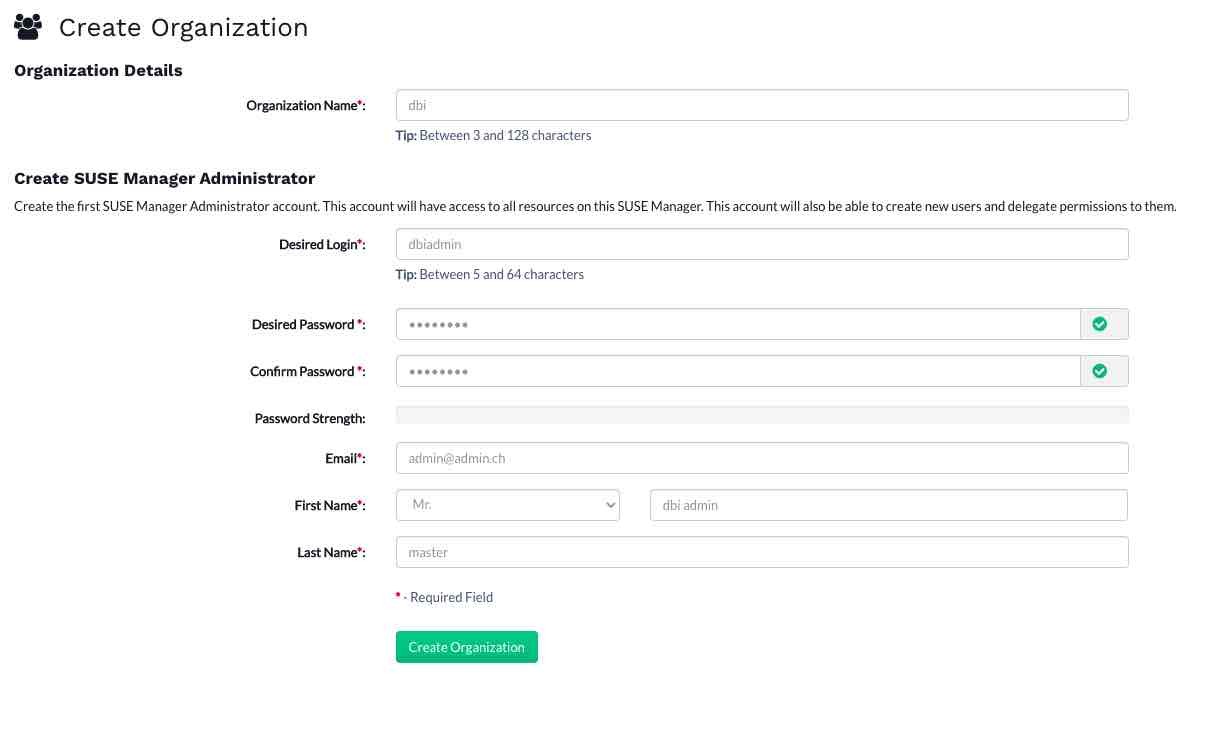The image size is (1231, 745).
Task: Click the 'Create Organization' page heading
Action: 183,28
